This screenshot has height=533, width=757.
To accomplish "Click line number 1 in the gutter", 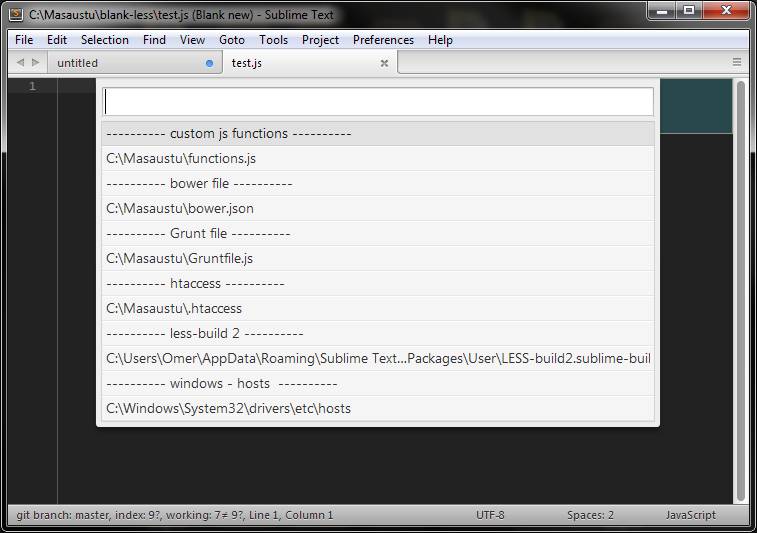I will [32, 86].
